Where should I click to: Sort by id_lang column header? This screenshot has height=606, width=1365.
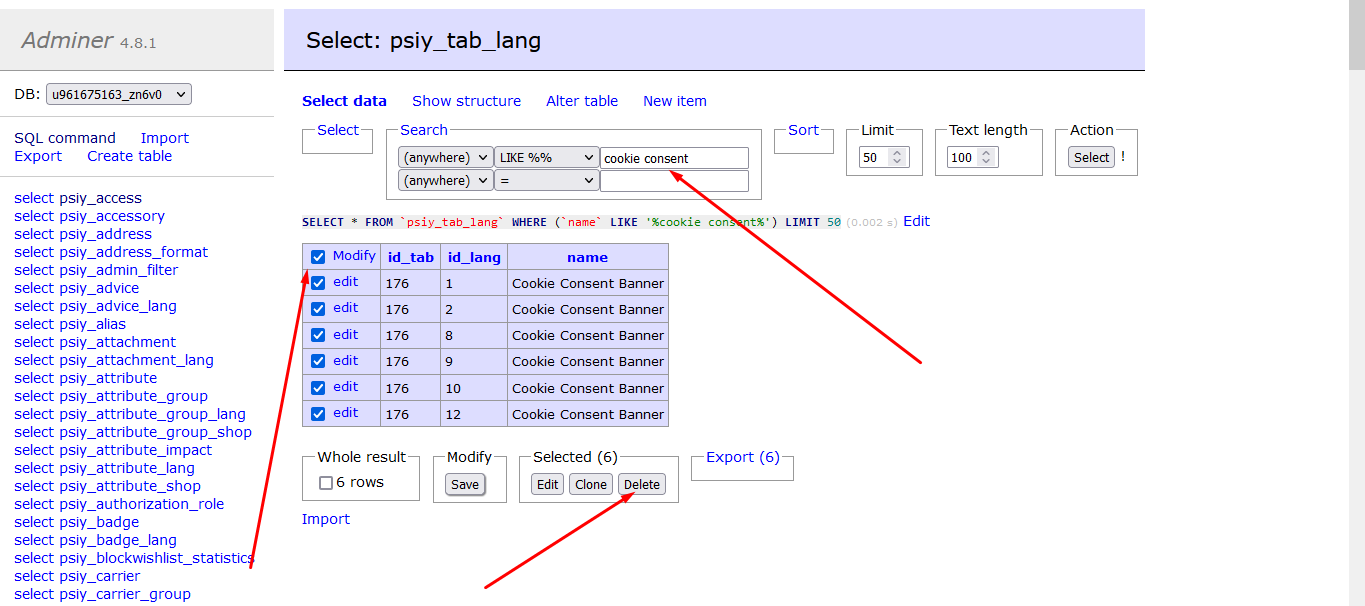coord(473,257)
